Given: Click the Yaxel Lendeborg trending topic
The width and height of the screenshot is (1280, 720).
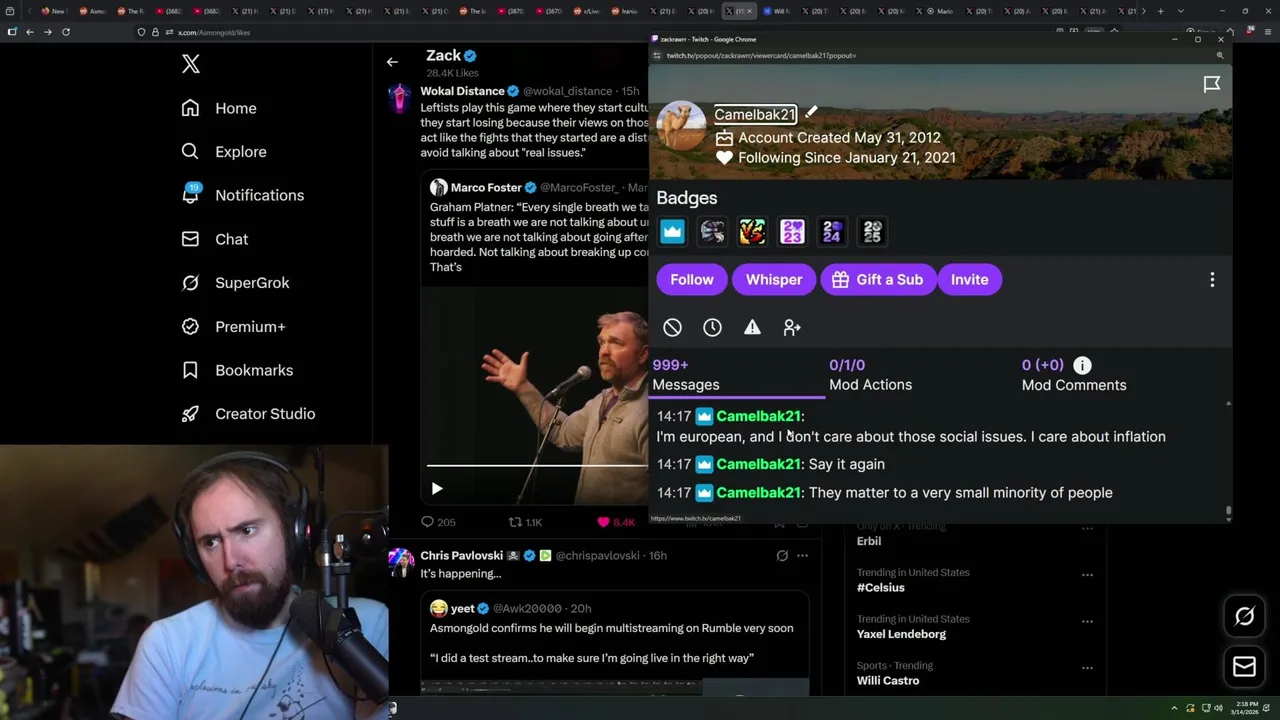Looking at the screenshot, I should 901,634.
